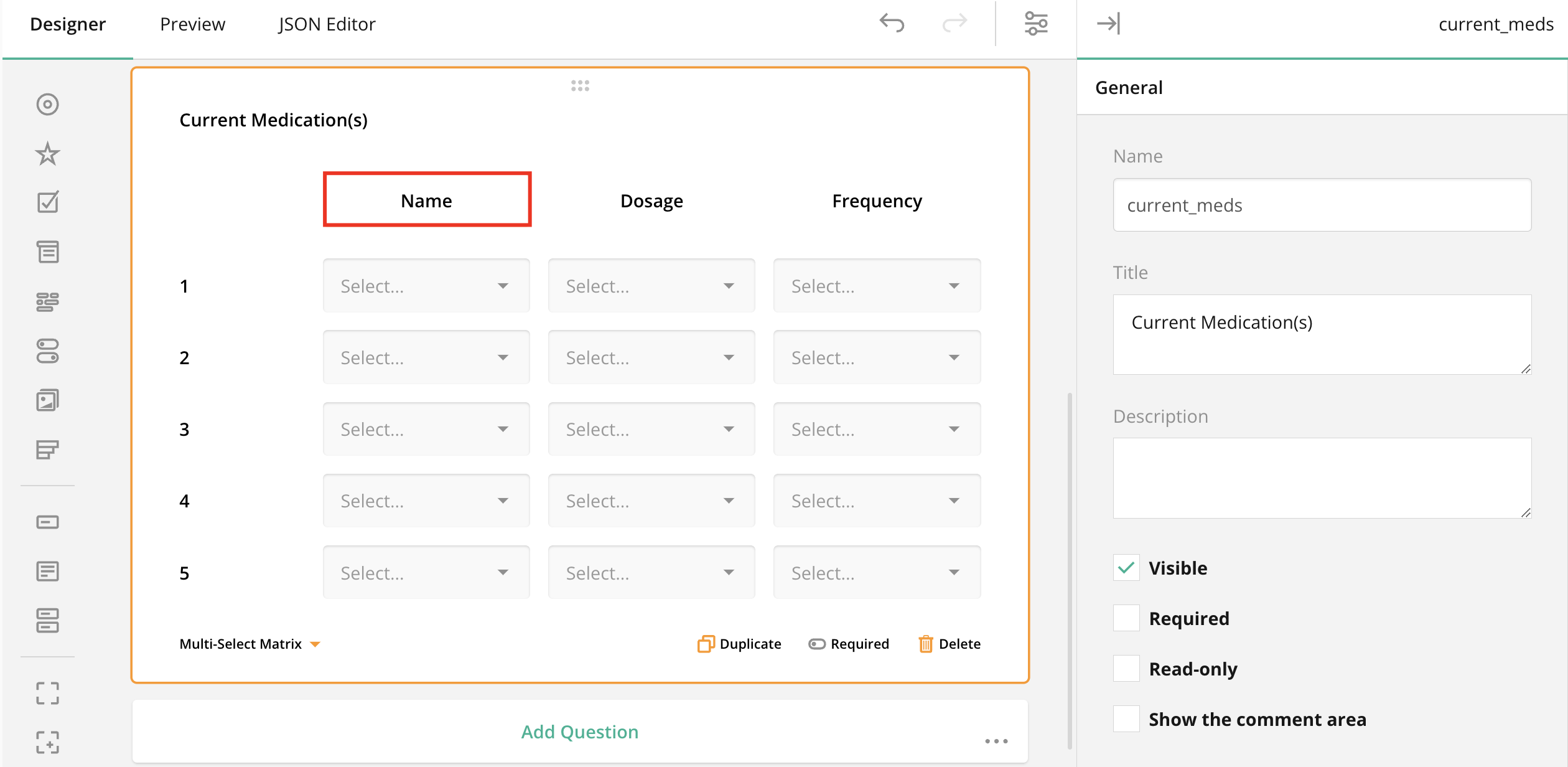1568x767 pixels.
Task: Click the Add Question button
Action: 579,732
